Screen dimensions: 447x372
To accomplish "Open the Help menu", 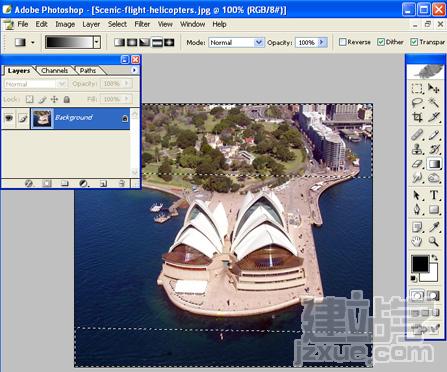I will point(219,24).
